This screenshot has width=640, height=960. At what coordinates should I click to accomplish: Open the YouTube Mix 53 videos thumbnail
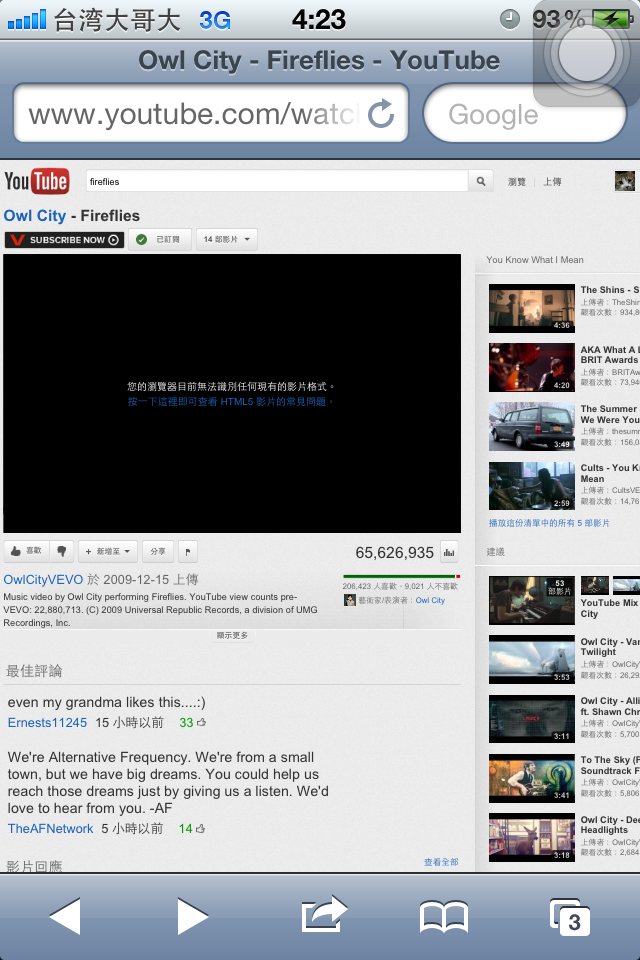(x=532, y=600)
